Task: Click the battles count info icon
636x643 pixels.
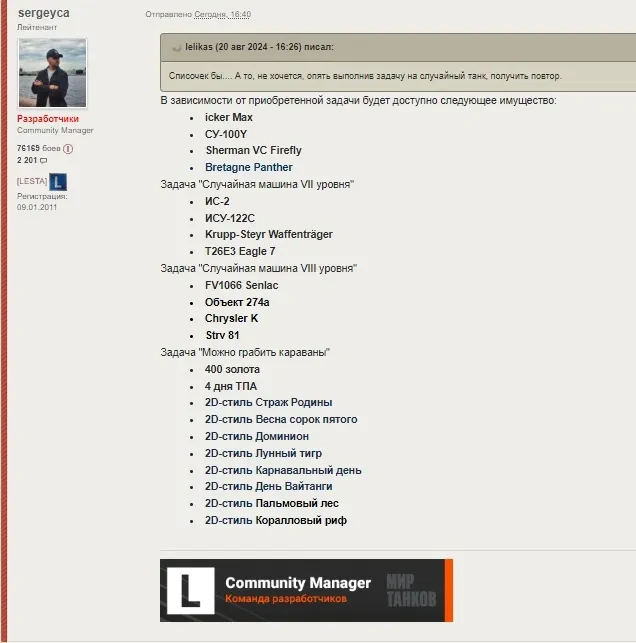Action: [x=68, y=148]
